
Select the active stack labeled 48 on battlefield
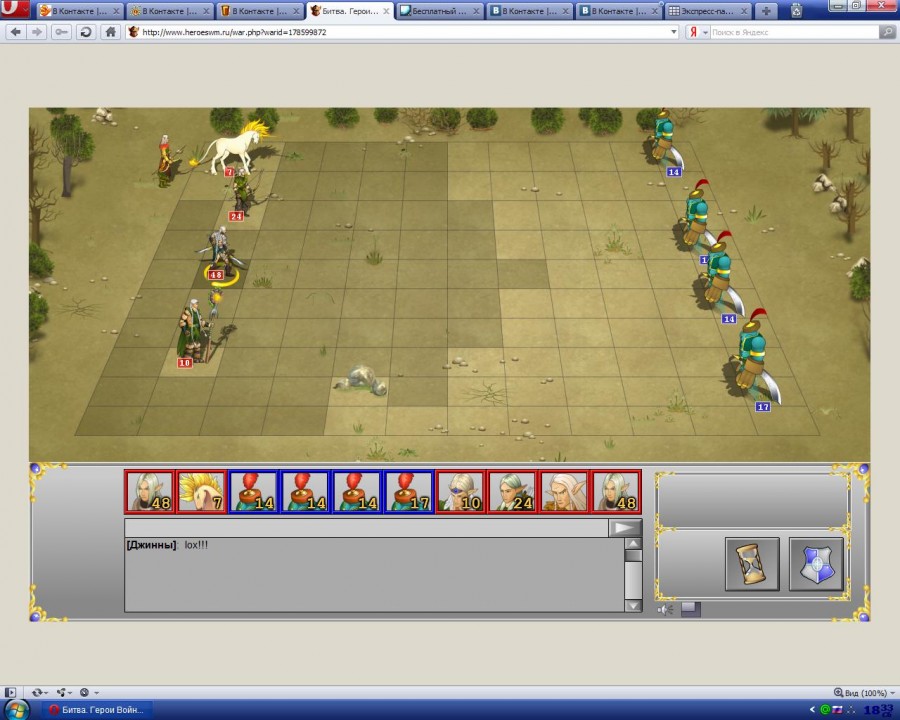[x=220, y=253]
